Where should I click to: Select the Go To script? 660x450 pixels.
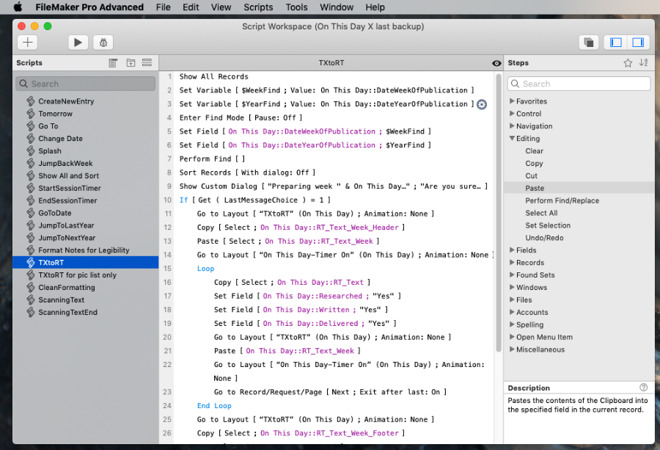tap(48, 126)
